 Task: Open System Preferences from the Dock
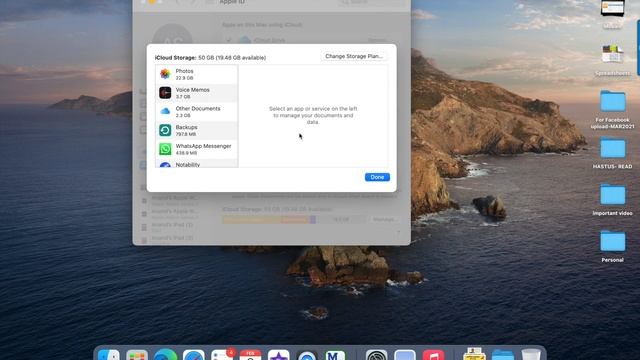tap(376, 355)
